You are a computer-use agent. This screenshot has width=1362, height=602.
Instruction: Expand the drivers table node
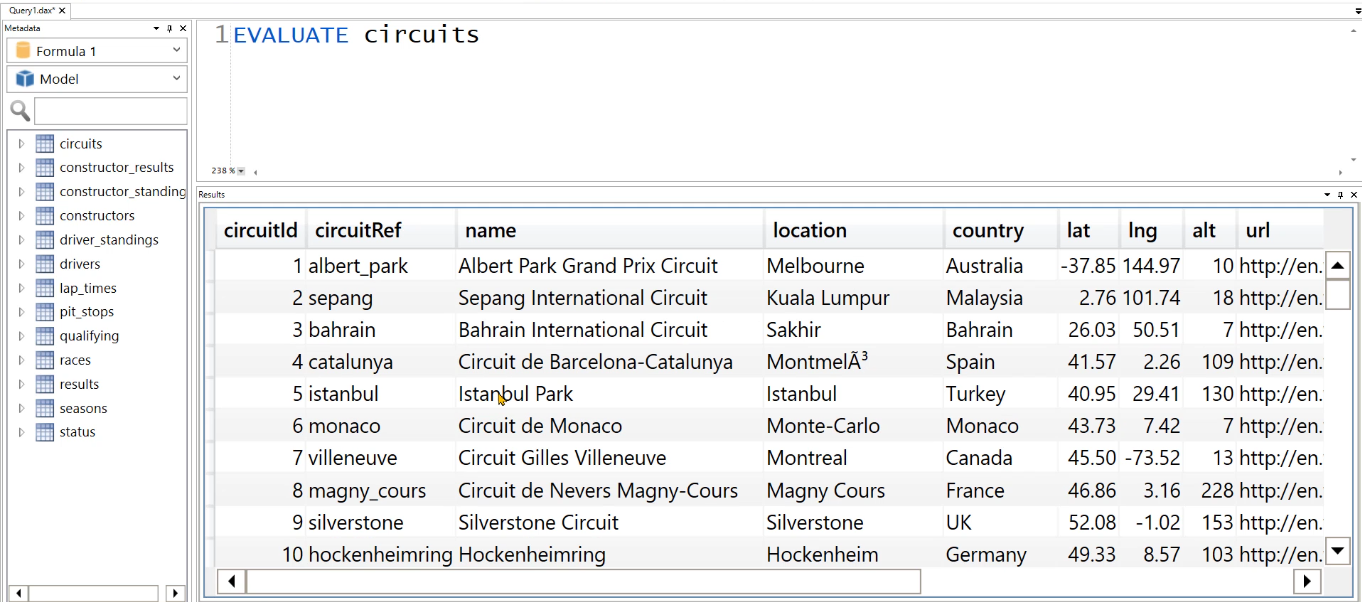point(21,264)
